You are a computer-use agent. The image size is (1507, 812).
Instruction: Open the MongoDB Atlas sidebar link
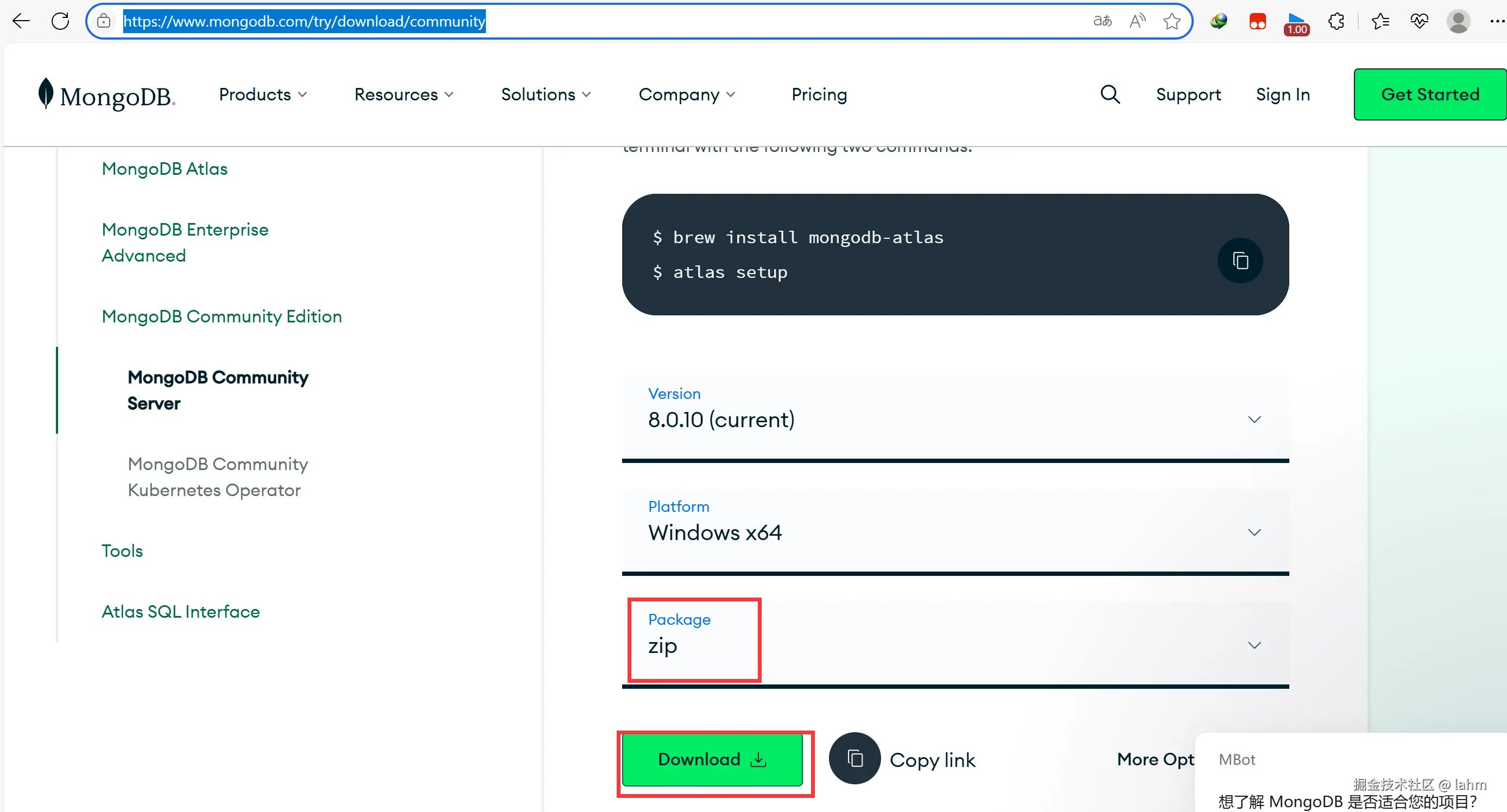pyautogui.click(x=164, y=168)
